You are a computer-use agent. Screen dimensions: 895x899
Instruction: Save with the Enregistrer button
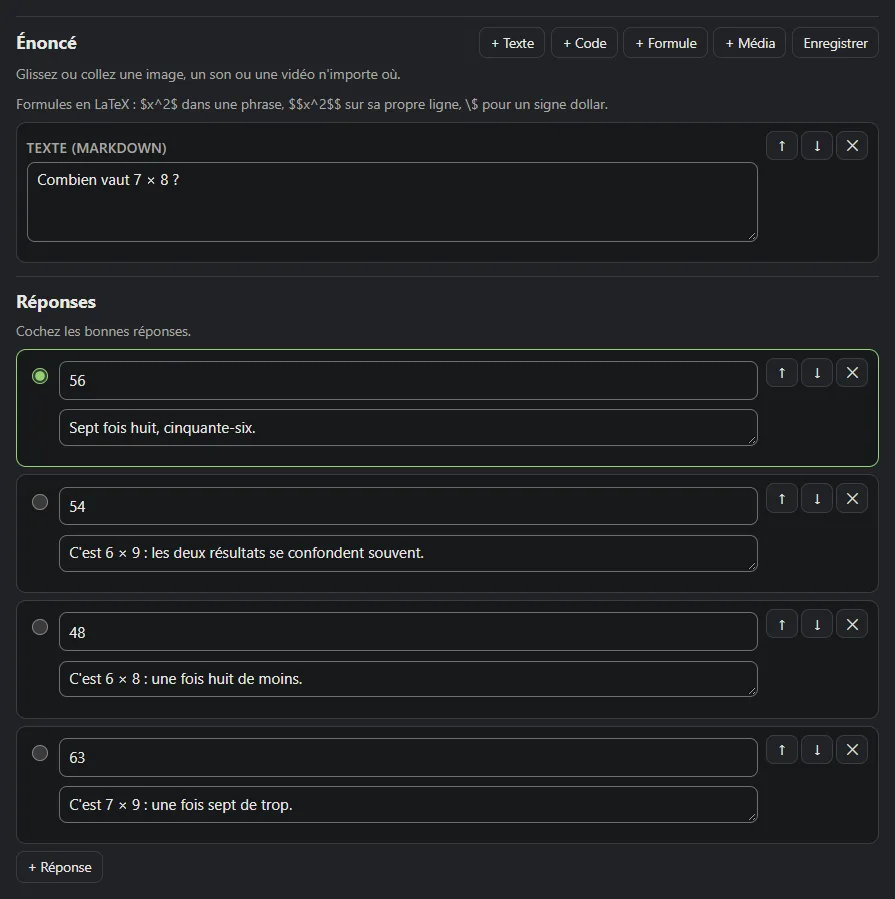coord(835,43)
